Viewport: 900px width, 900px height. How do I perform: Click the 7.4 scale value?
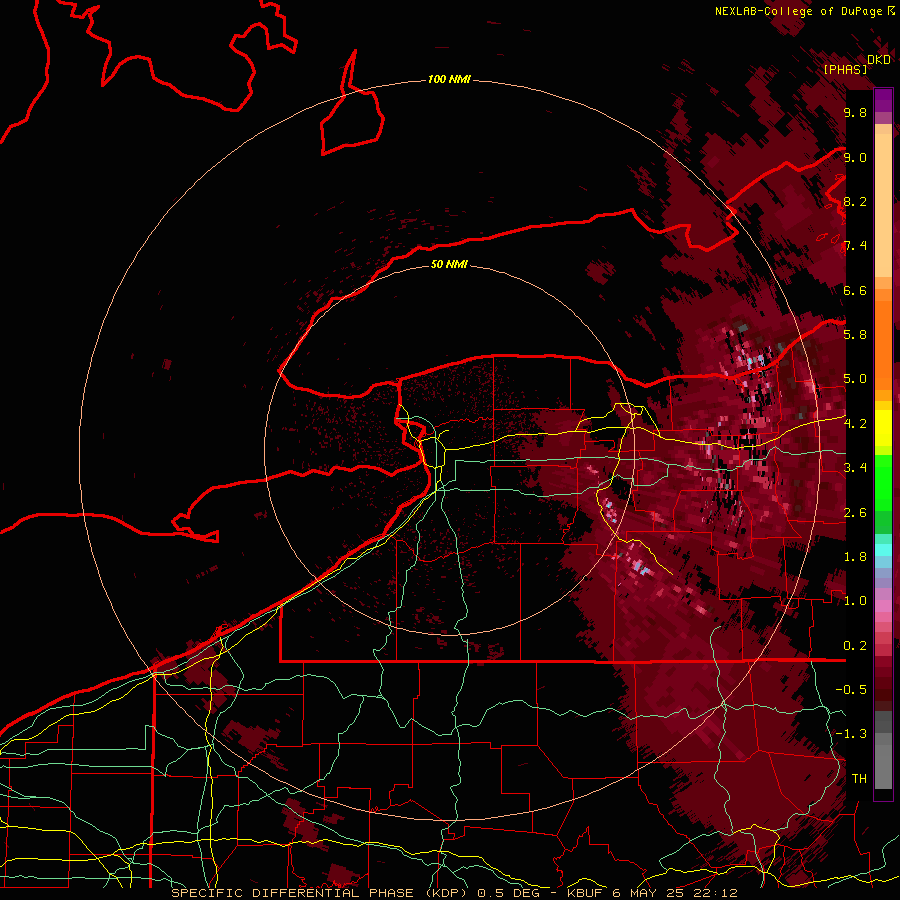855,246
